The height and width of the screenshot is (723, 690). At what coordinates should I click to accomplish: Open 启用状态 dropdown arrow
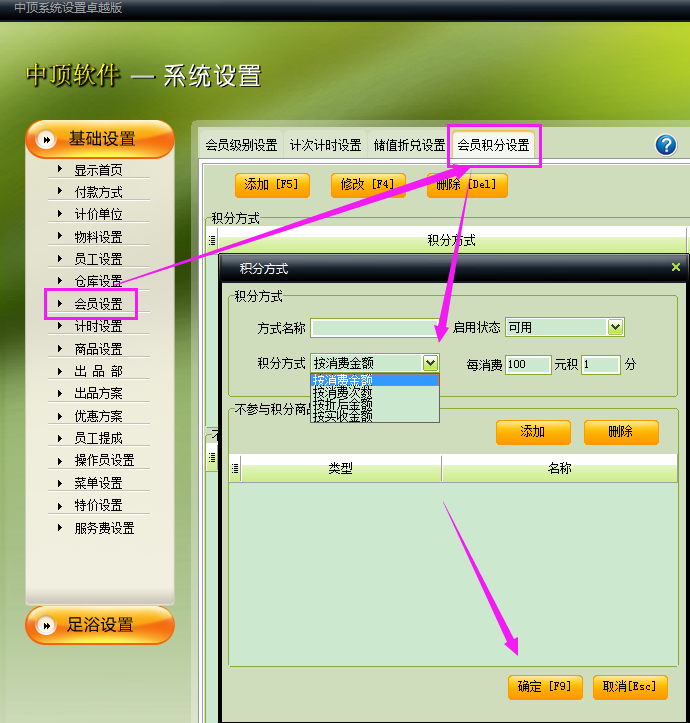pos(616,327)
